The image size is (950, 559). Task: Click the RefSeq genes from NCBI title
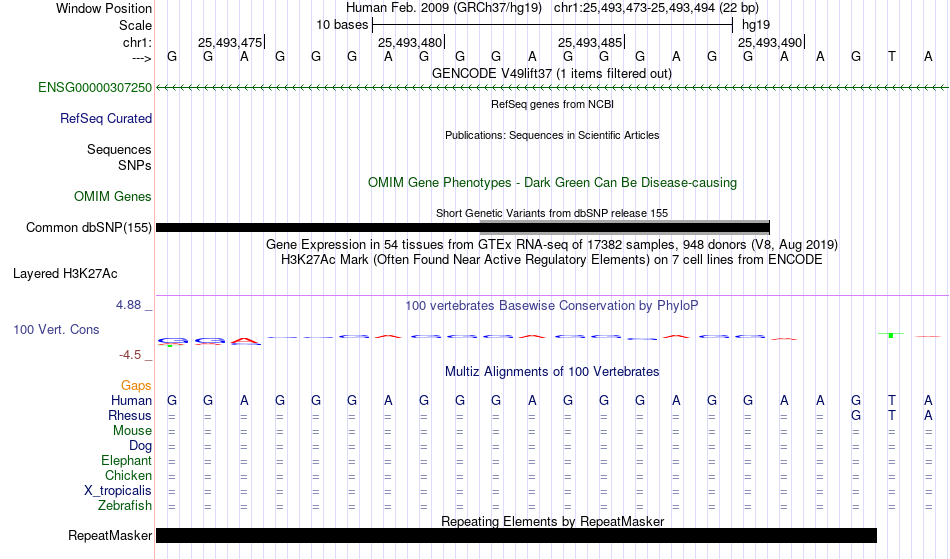[553, 104]
